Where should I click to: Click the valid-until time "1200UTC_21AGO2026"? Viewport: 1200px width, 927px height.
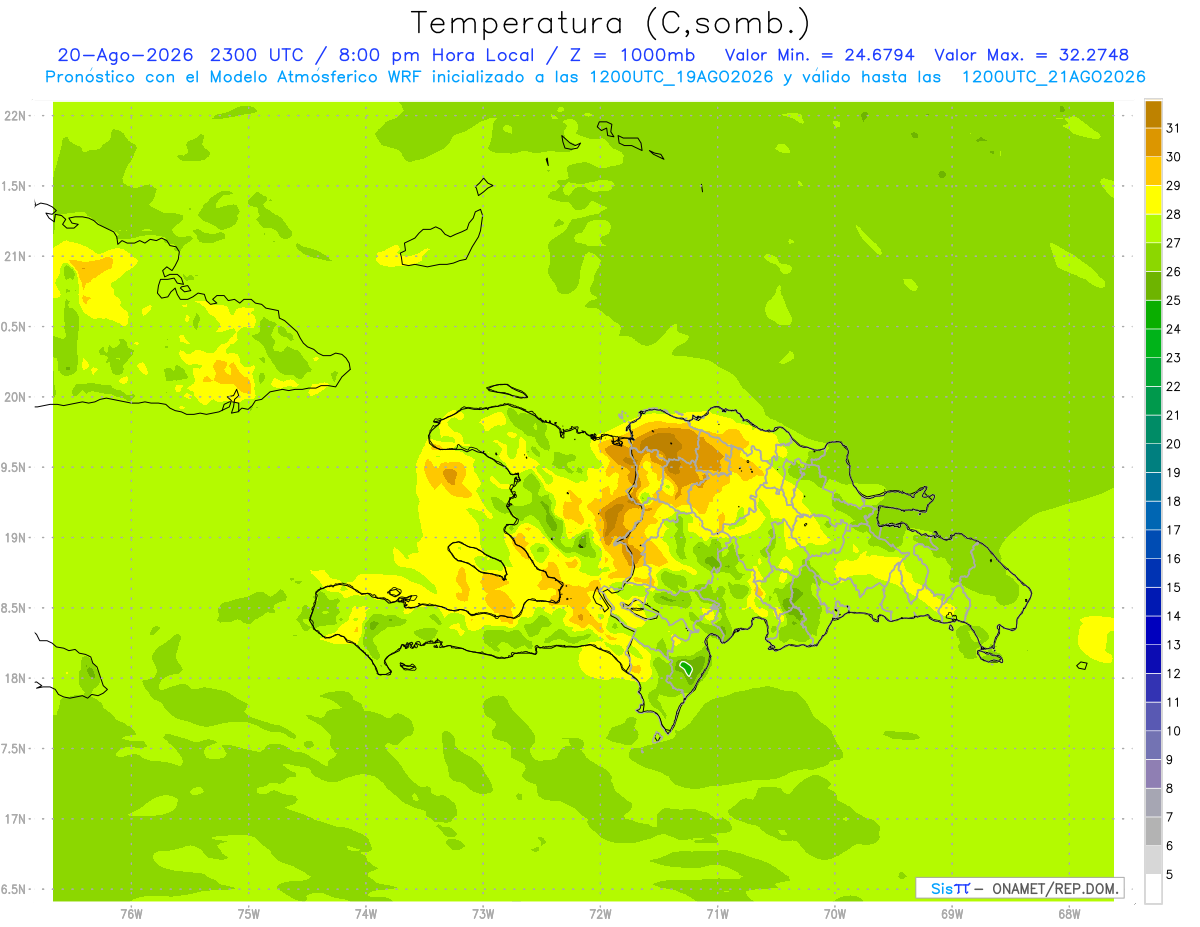[1054, 77]
